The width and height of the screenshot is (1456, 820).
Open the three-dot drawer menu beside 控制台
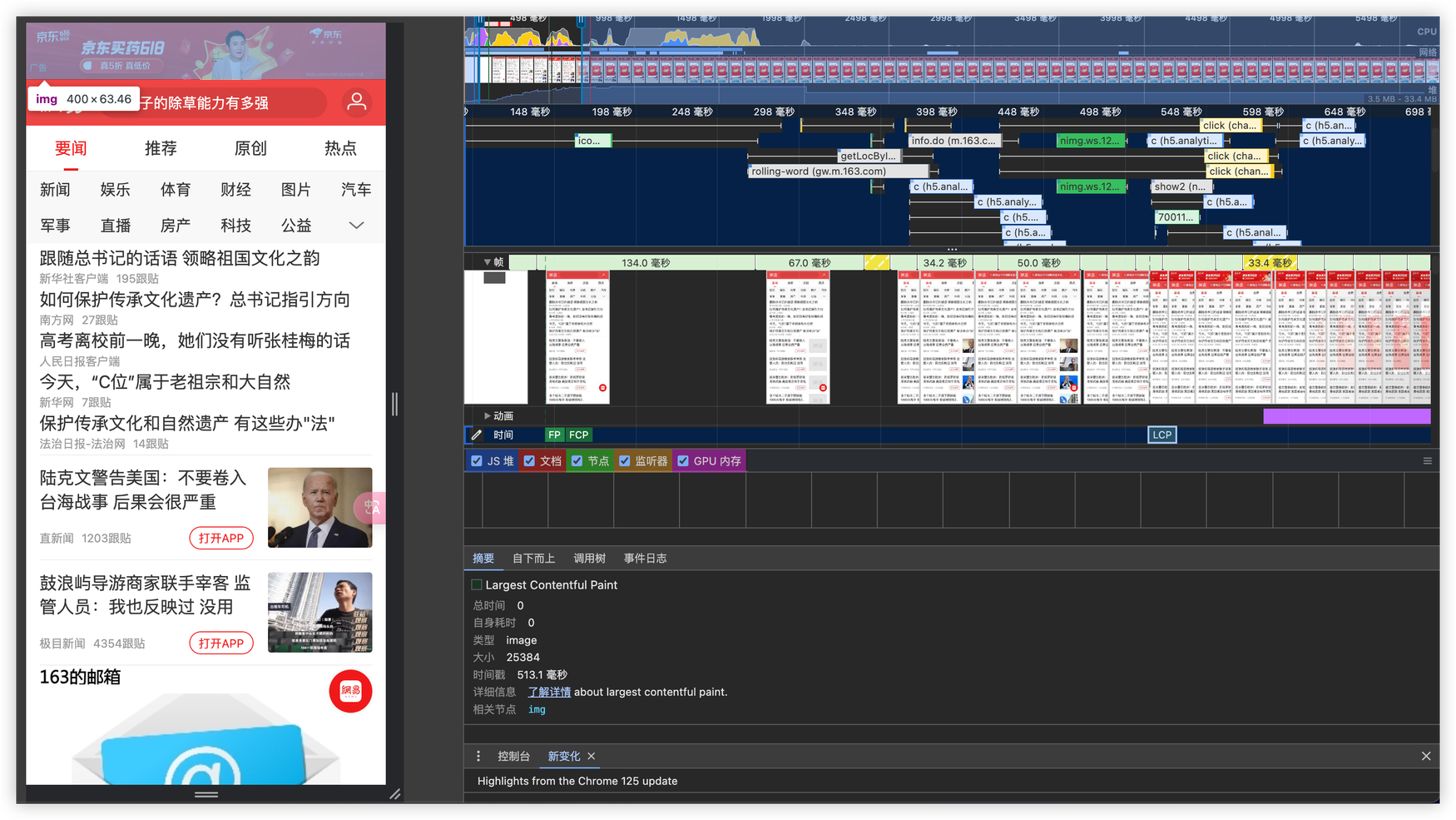tap(478, 756)
